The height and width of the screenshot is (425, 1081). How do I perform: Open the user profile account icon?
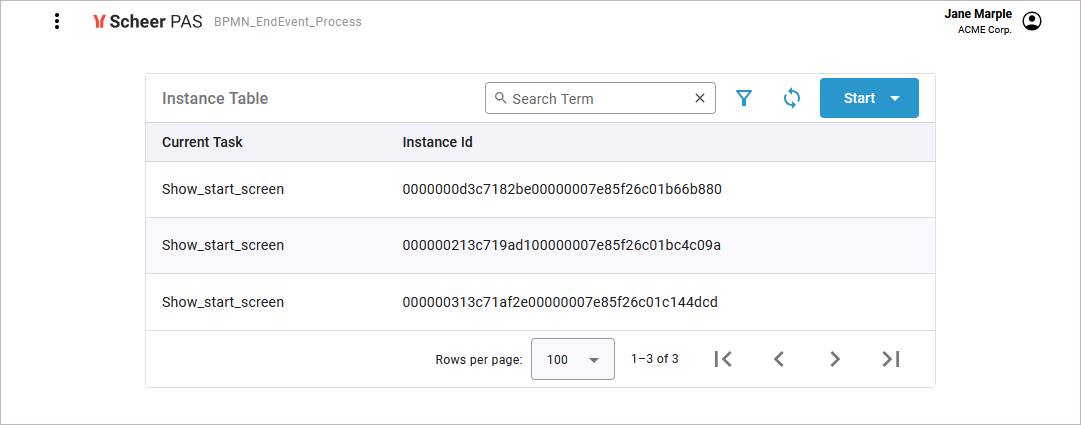click(x=1032, y=21)
